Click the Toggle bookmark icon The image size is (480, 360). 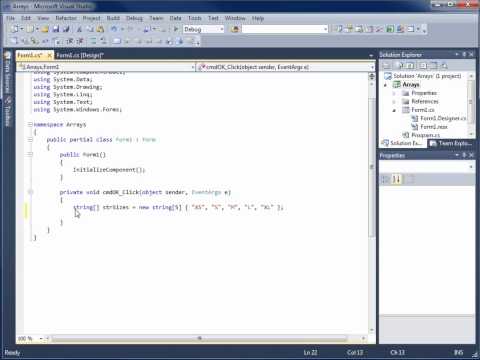click(116, 41)
